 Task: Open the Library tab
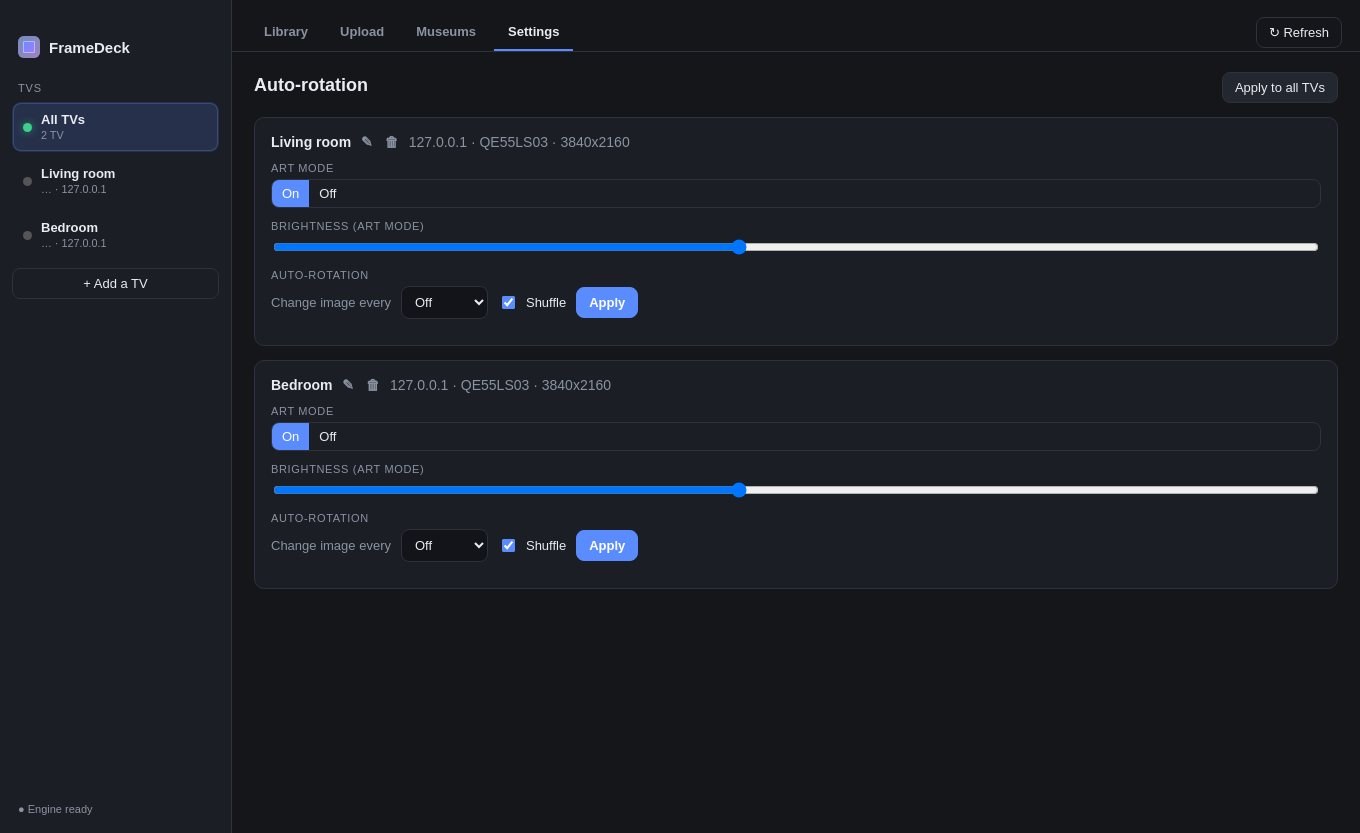pyautogui.click(x=286, y=31)
